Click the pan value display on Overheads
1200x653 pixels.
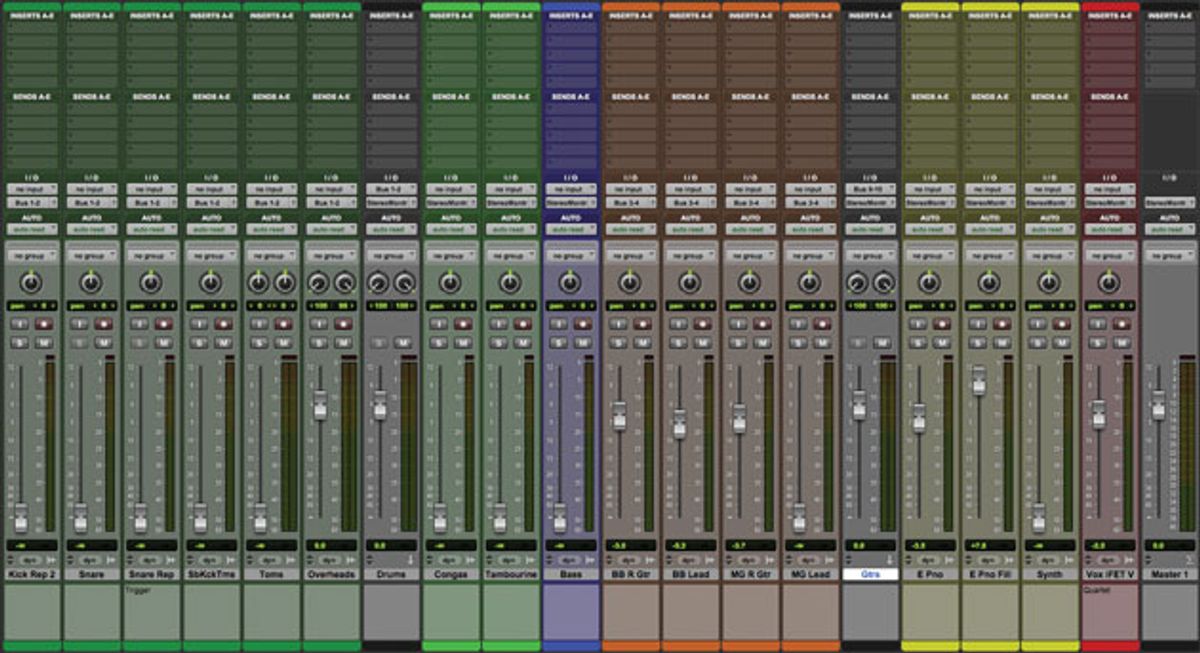331,305
